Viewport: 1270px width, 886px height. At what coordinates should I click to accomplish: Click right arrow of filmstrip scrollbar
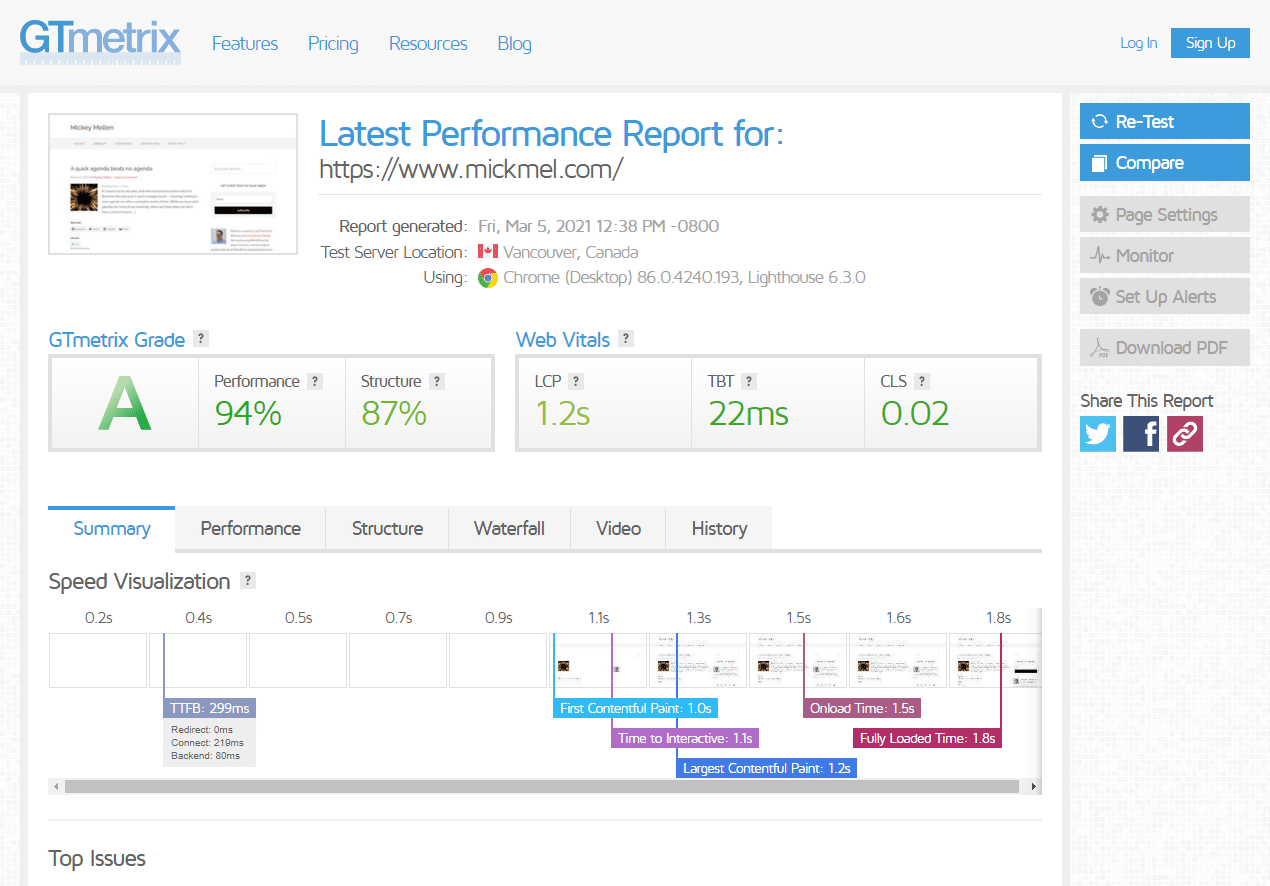click(x=1034, y=787)
